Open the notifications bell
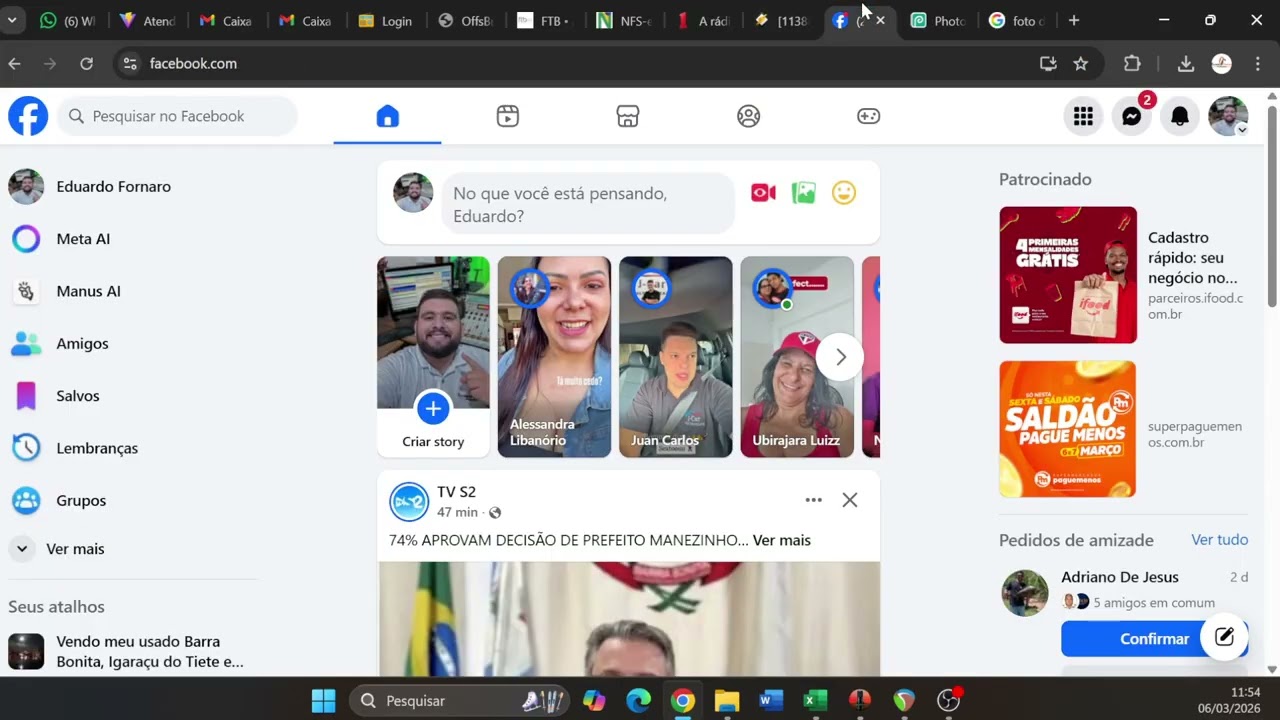 pyautogui.click(x=1180, y=116)
